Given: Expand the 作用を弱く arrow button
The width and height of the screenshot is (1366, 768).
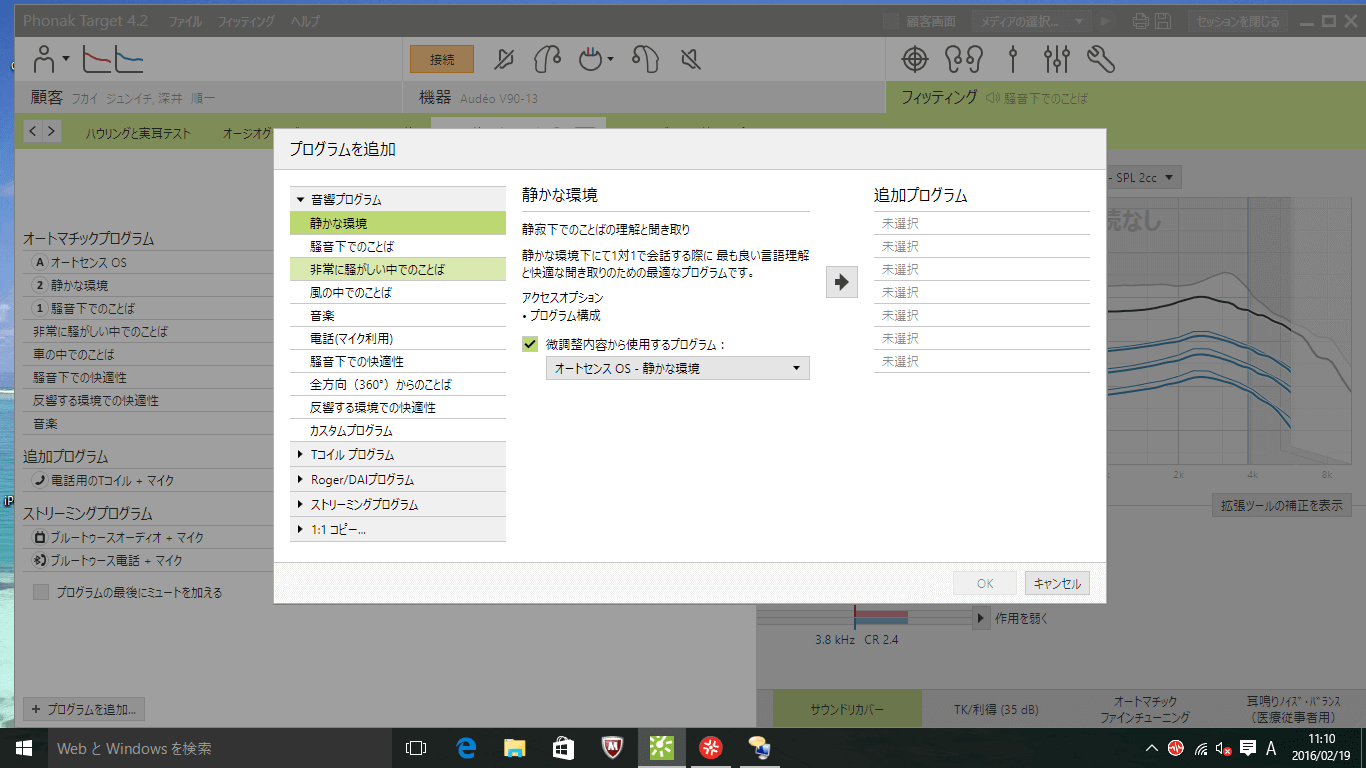Looking at the screenshot, I should pos(981,617).
